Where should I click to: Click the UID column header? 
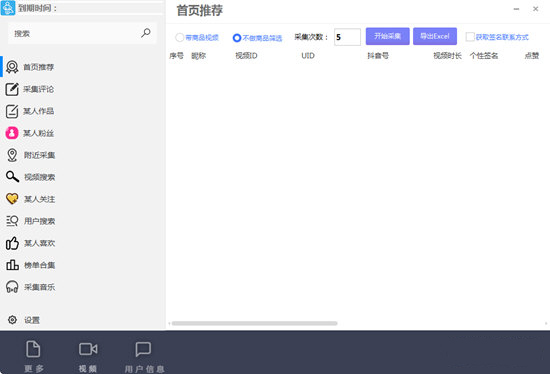click(308, 55)
